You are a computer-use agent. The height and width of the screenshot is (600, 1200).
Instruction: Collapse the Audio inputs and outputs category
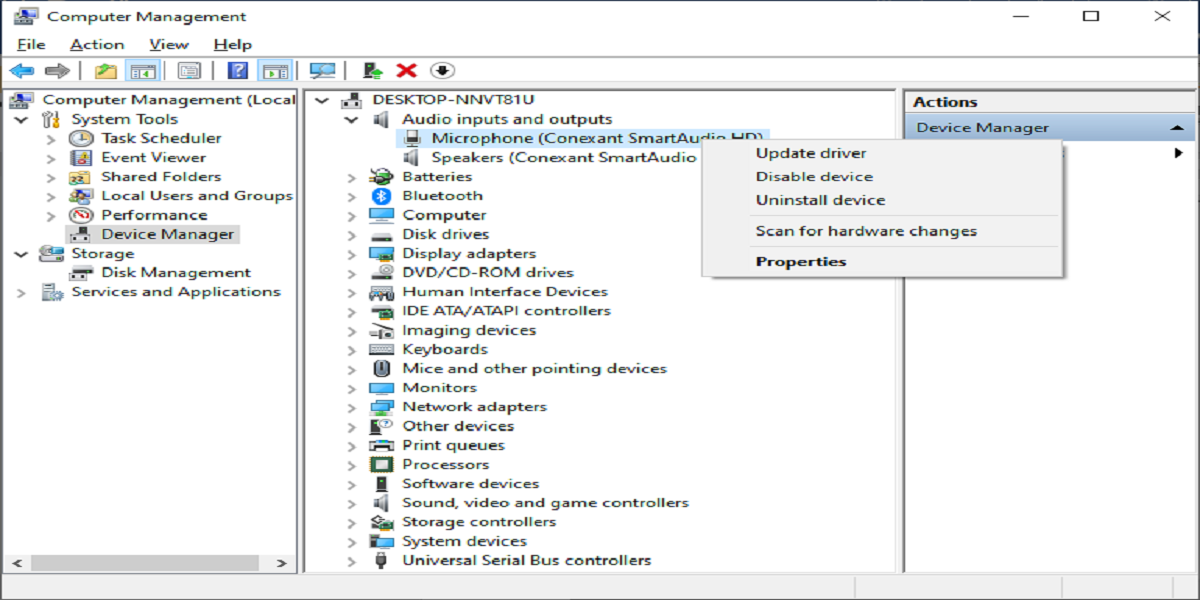pyautogui.click(x=351, y=120)
